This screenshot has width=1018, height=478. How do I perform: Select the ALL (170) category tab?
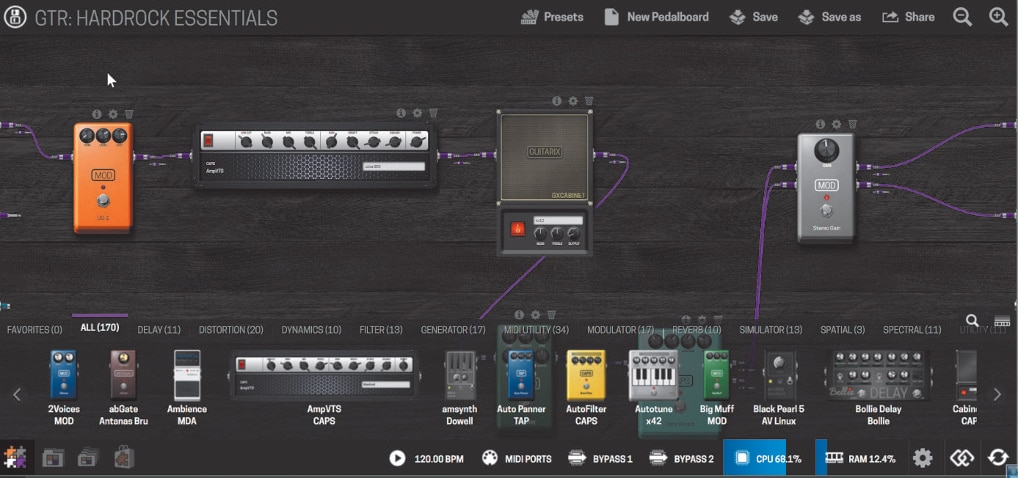pyautogui.click(x=100, y=327)
